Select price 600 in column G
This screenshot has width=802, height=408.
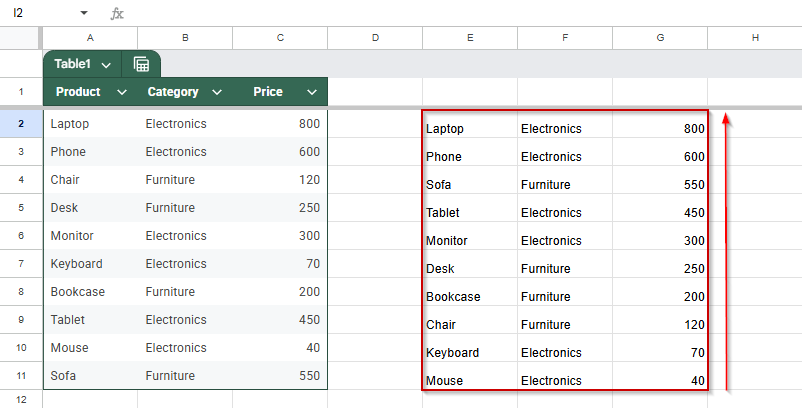(x=660, y=152)
